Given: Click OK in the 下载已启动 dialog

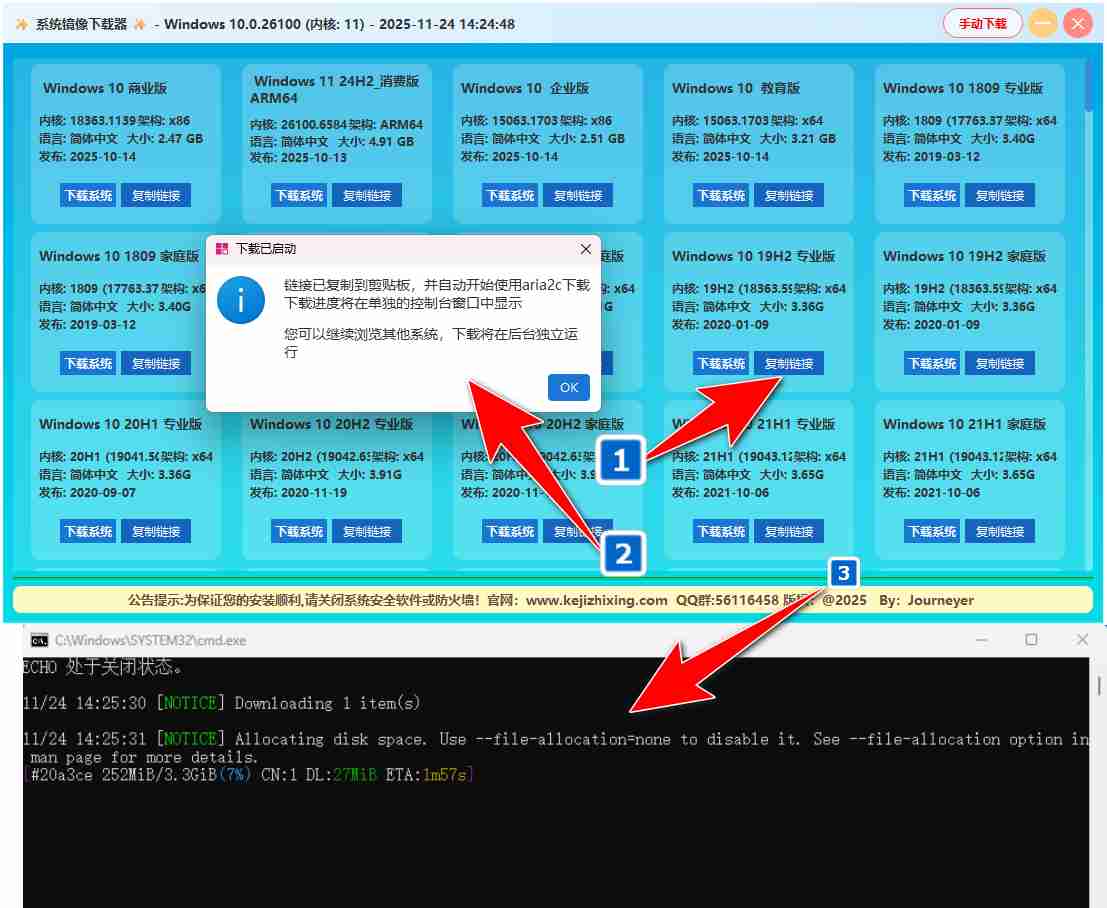Looking at the screenshot, I should (x=568, y=388).
